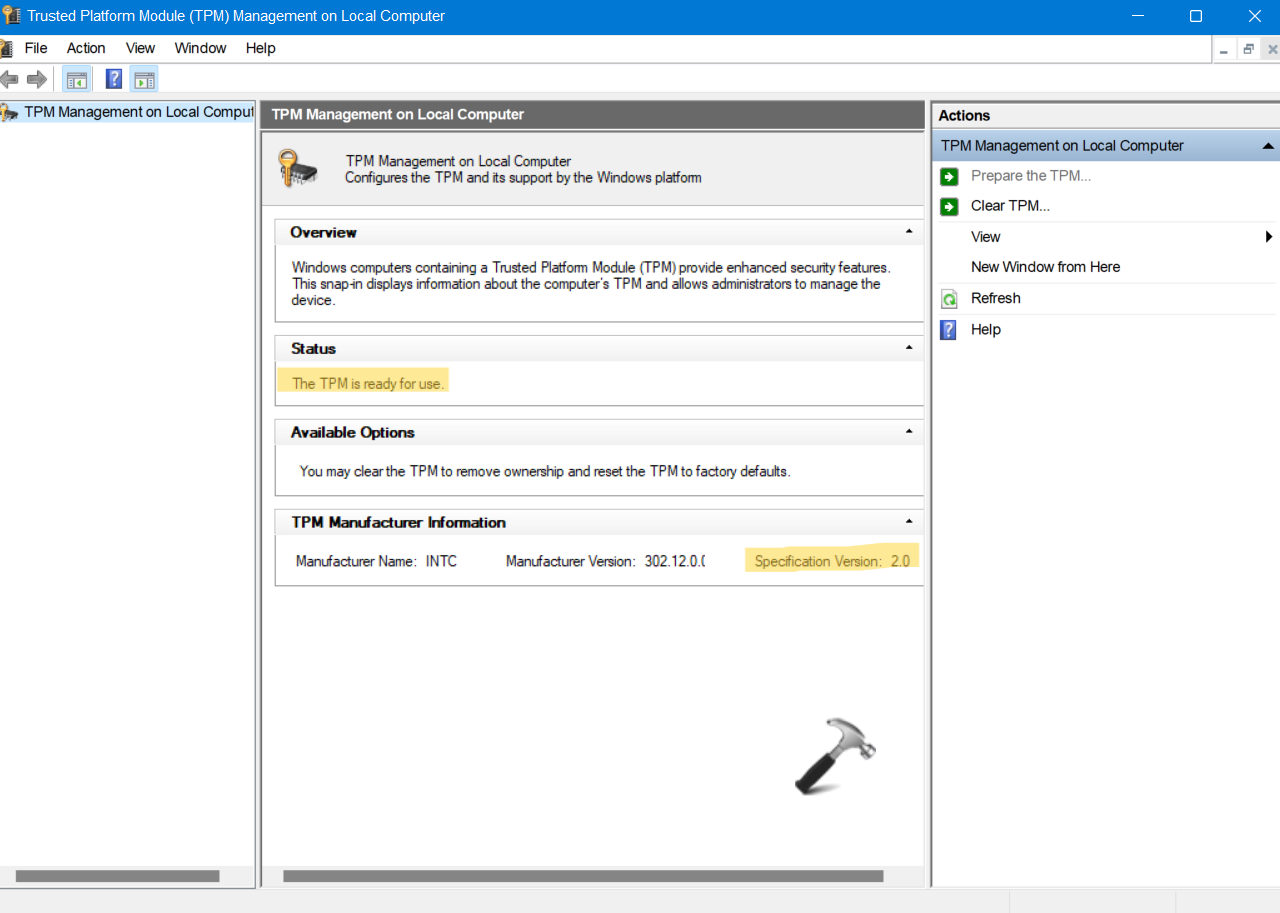The height and width of the screenshot is (913, 1280).
Task: Open the Action menu
Action: 86,48
